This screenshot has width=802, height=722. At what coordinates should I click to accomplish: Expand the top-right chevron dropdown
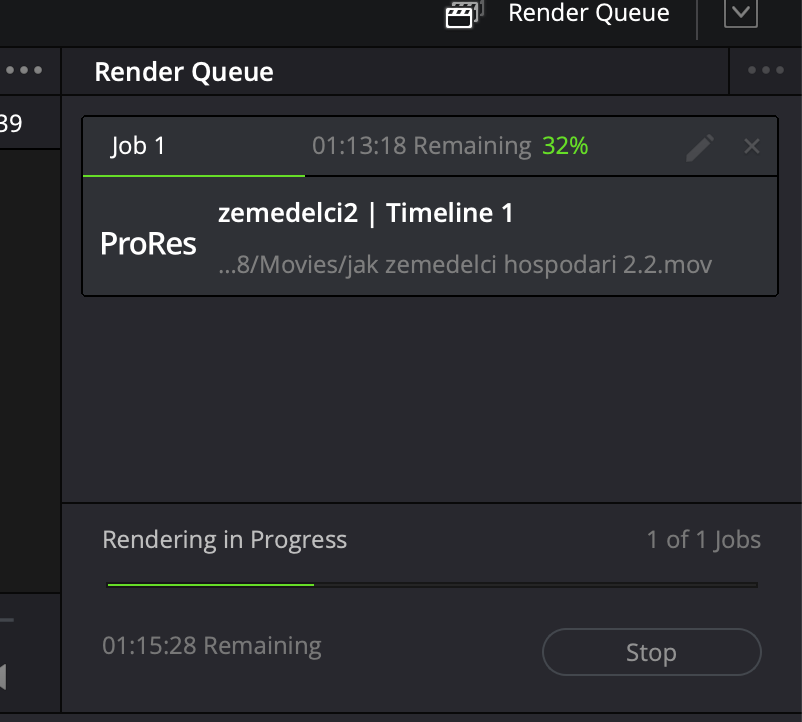pos(740,13)
